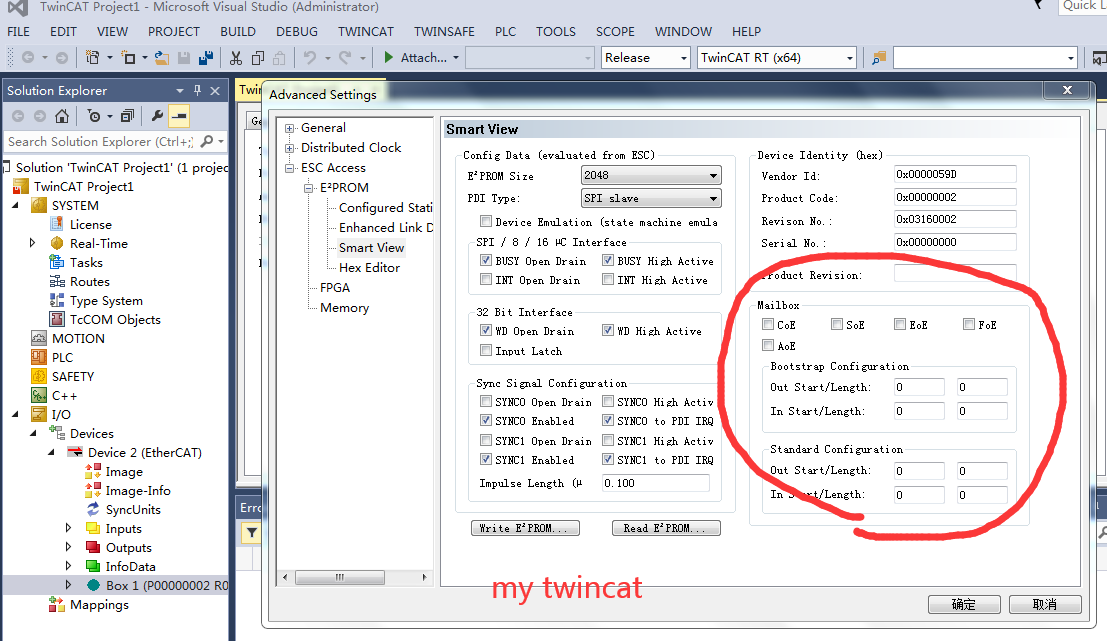Click the Properties wrench icon in Solution Explorer
The image size is (1107, 641).
click(x=157, y=116)
